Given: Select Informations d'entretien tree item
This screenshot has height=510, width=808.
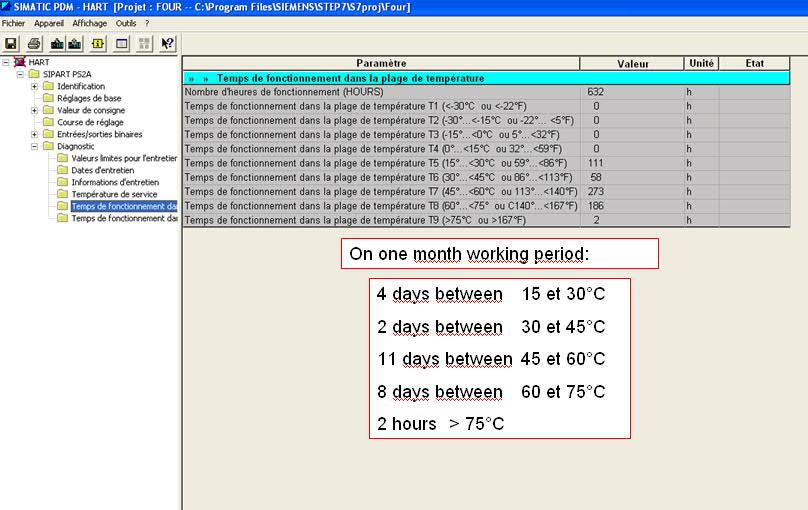Looking at the screenshot, I should tap(115, 182).
